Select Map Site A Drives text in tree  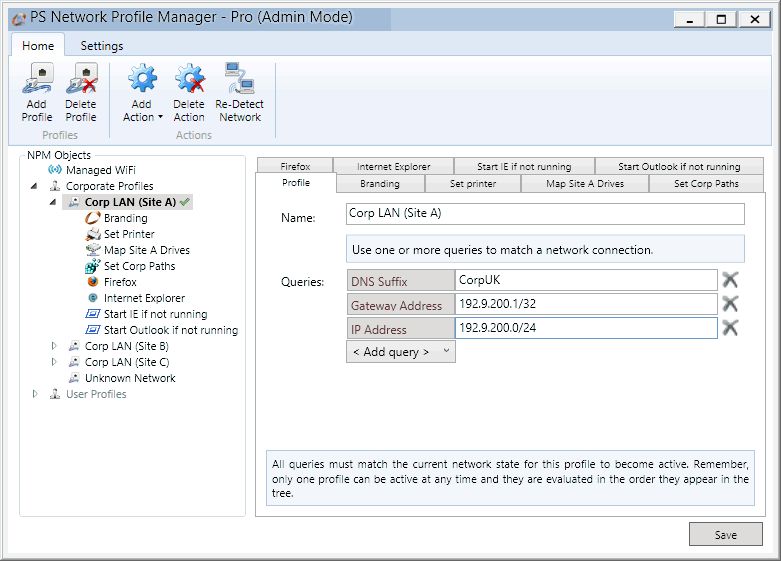147,250
